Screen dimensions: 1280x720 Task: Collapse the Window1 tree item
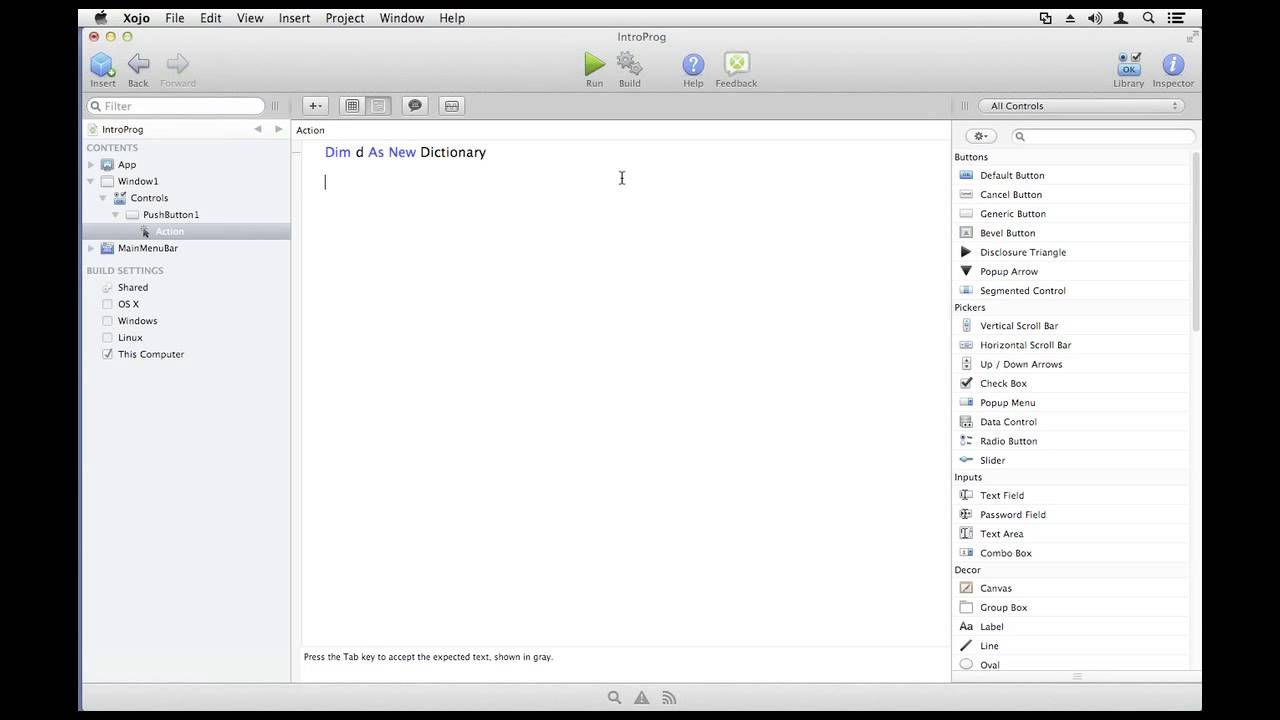(91, 181)
